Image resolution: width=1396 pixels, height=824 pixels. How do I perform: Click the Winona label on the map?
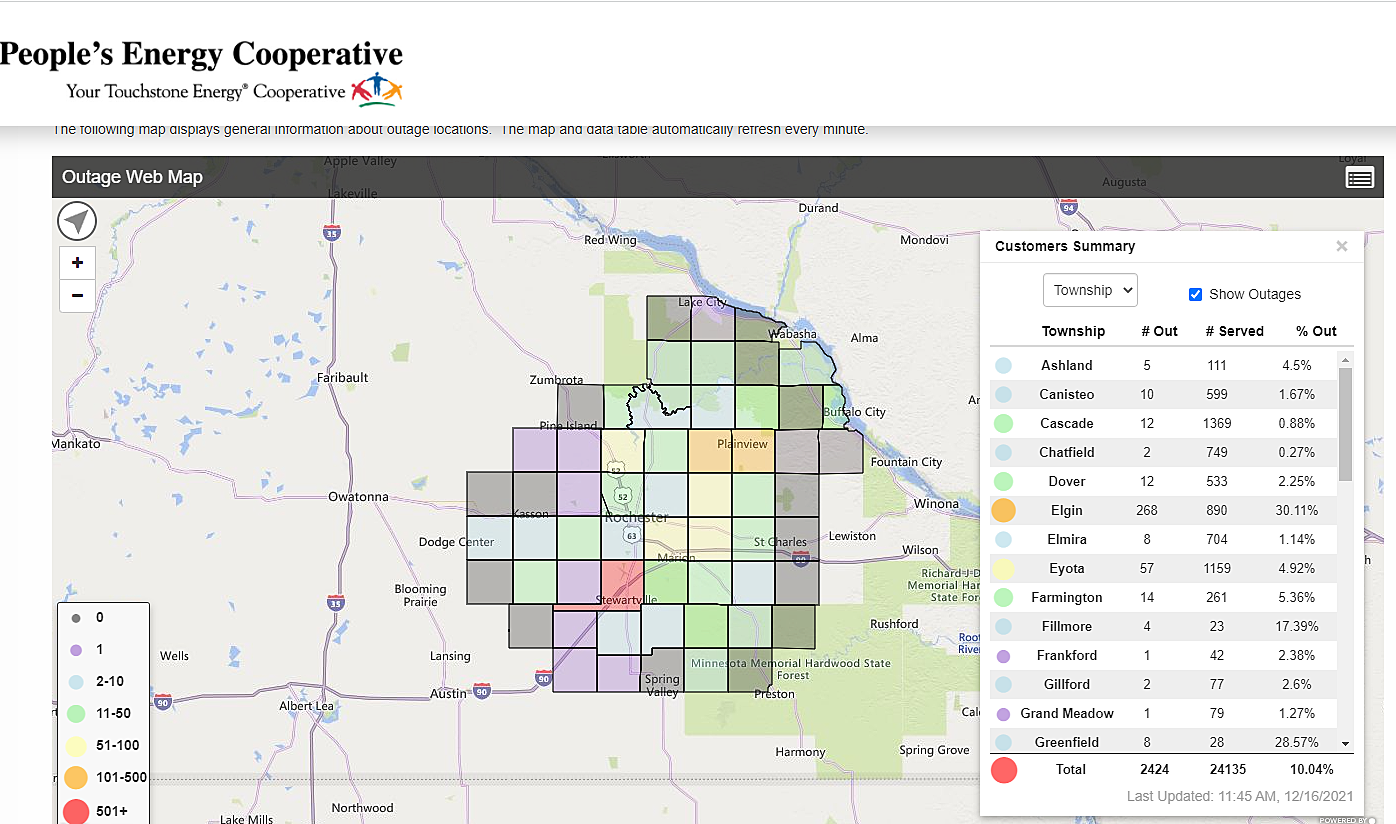936,504
